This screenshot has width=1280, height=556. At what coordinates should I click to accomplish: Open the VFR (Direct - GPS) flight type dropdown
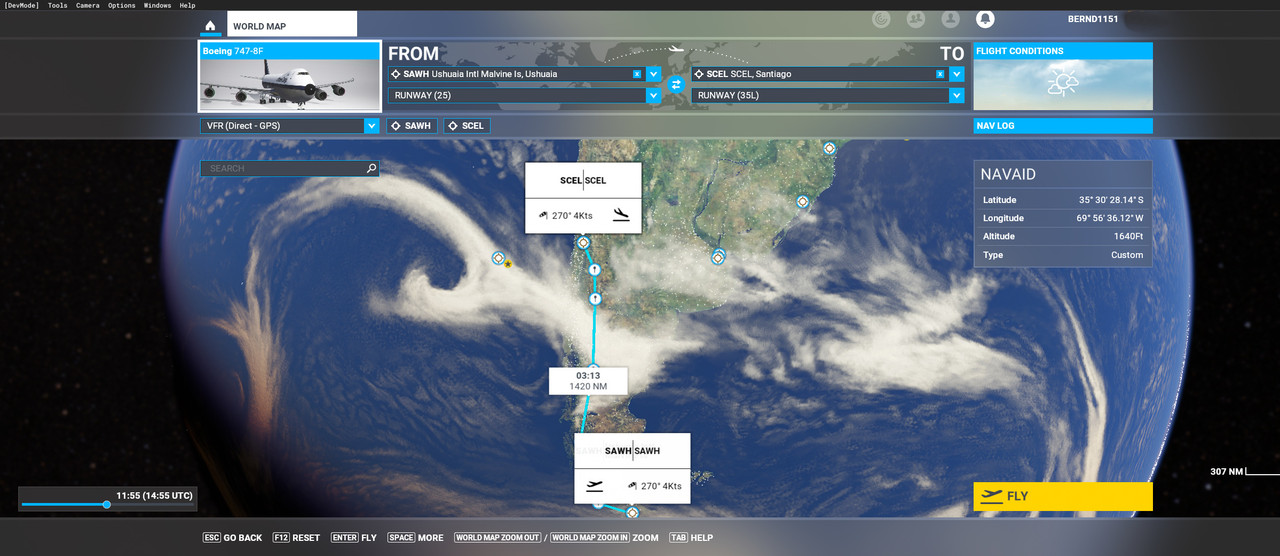[x=290, y=126]
